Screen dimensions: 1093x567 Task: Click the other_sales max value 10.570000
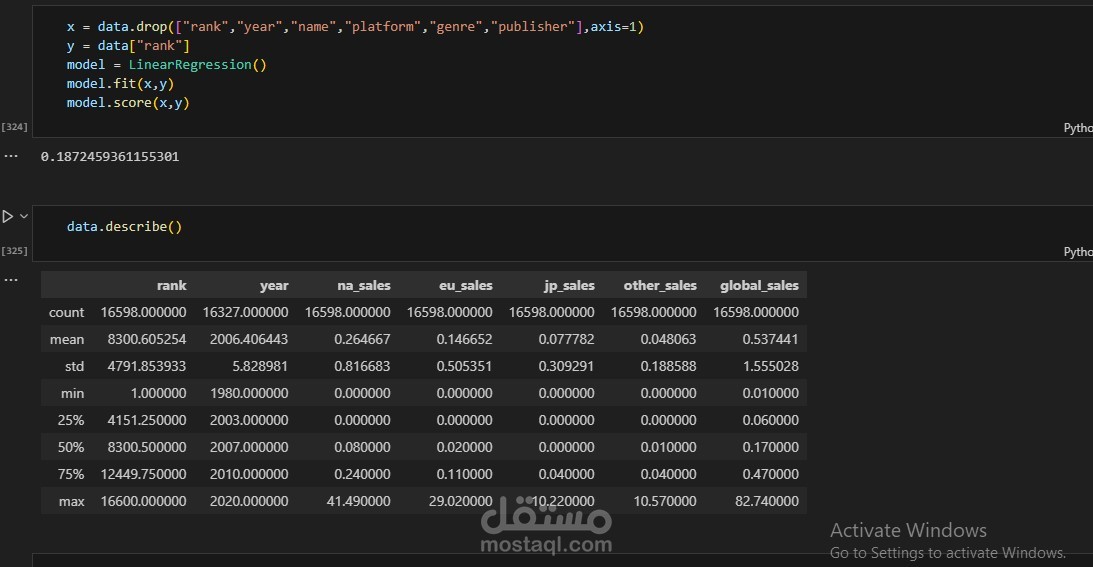[665, 501]
